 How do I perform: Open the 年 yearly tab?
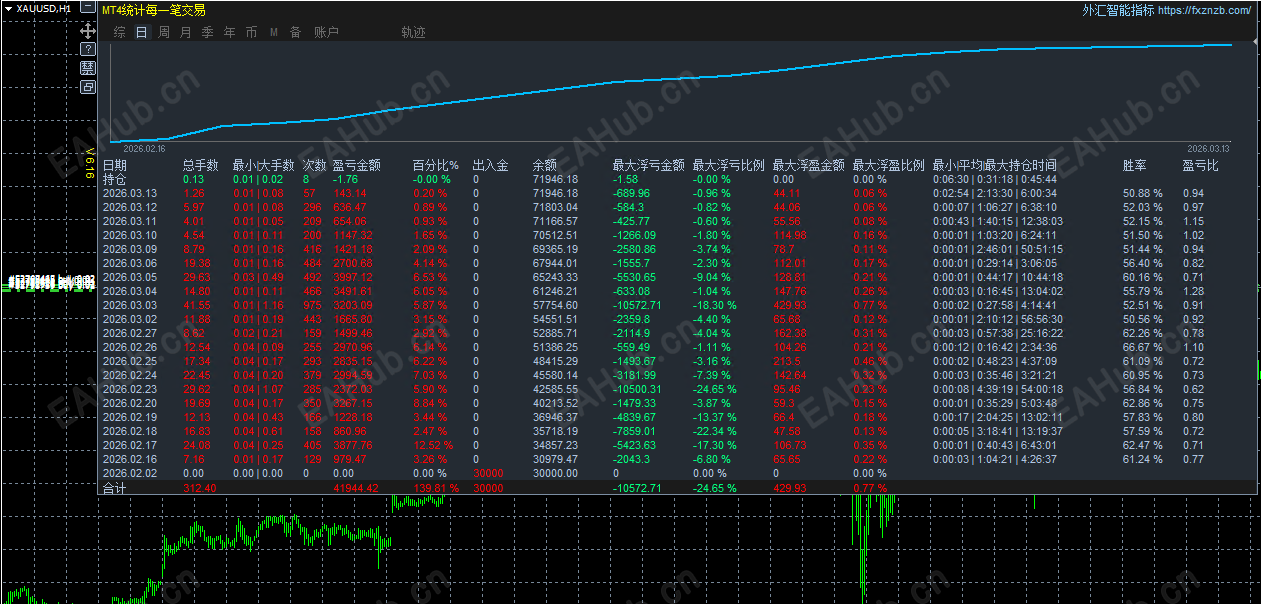tap(230, 32)
